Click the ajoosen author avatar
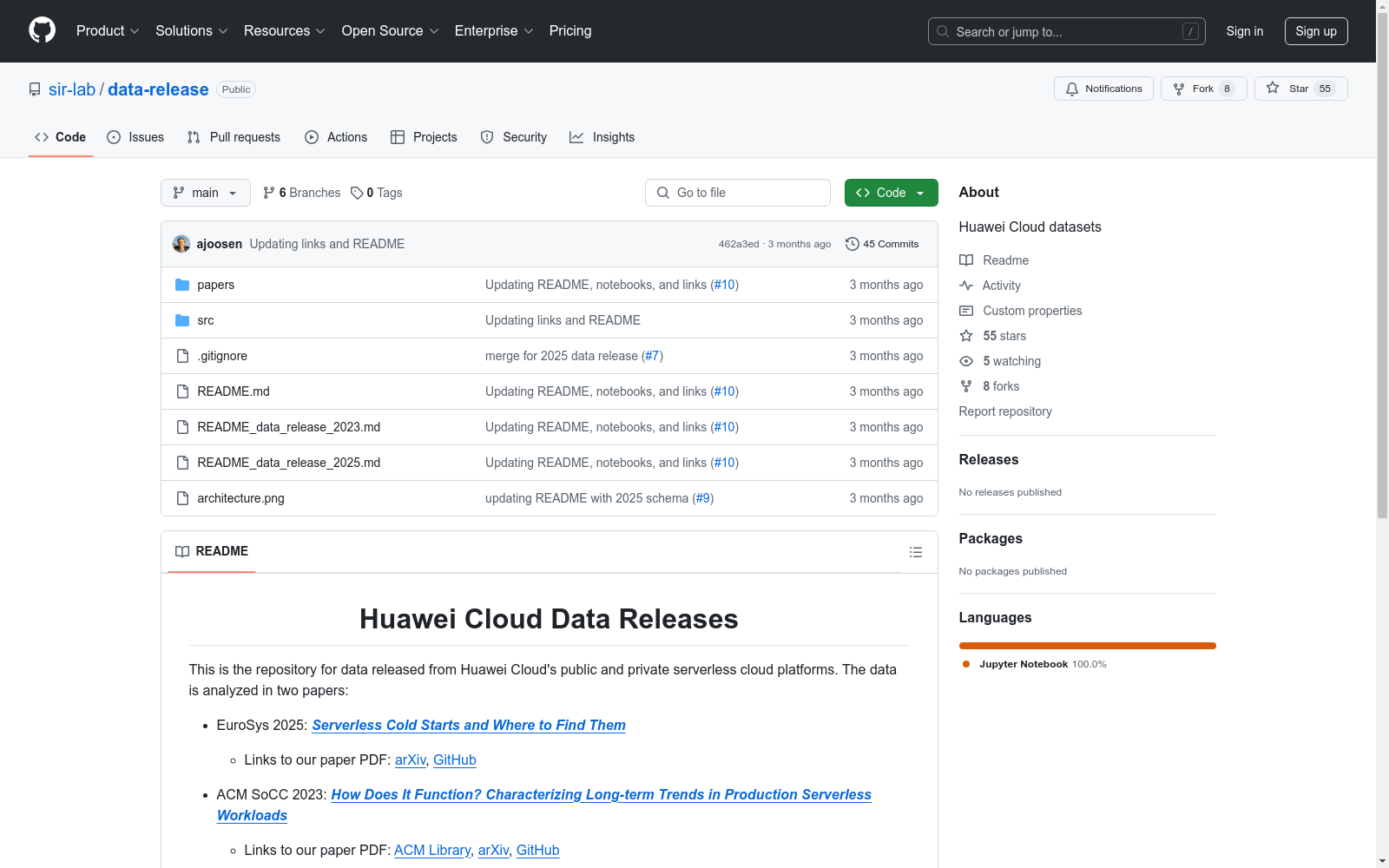The image size is (1389, 868). [x=181, y=244]
